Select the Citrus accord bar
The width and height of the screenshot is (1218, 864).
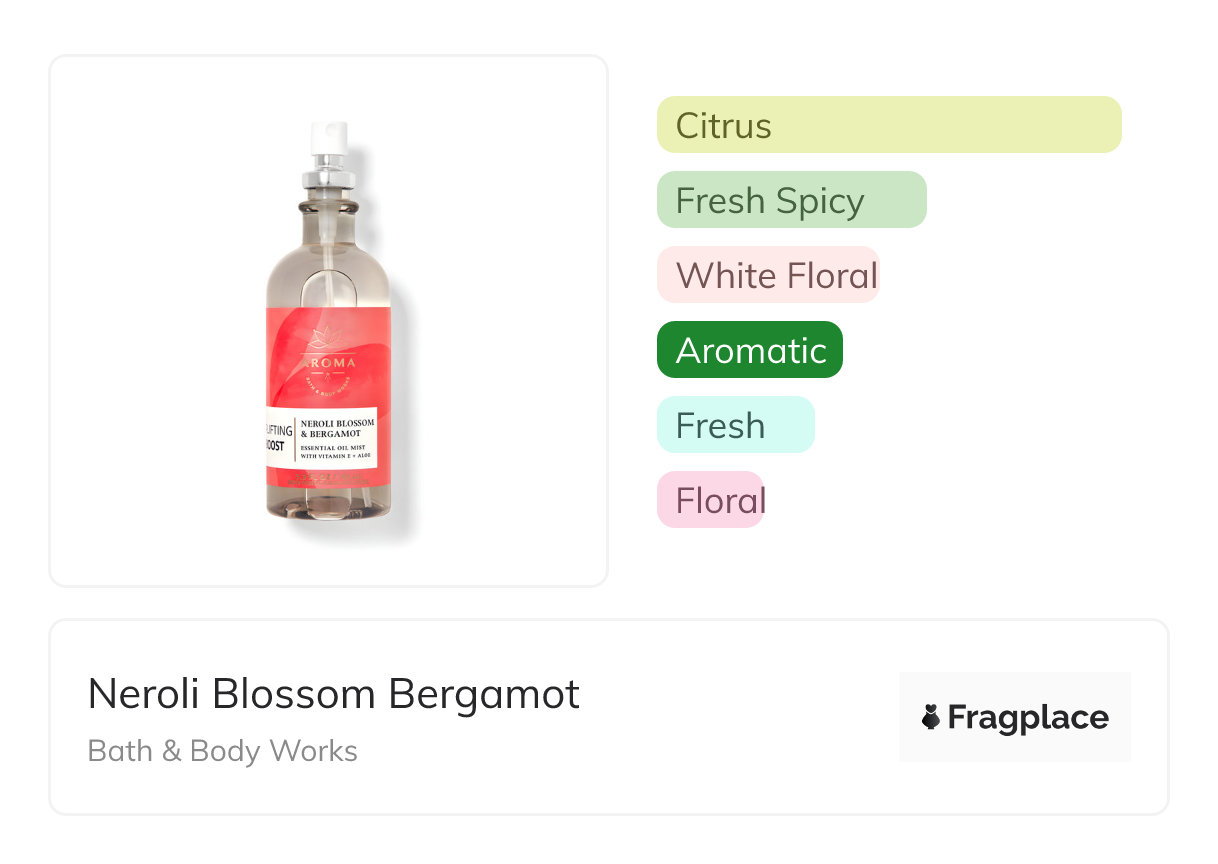888,125
